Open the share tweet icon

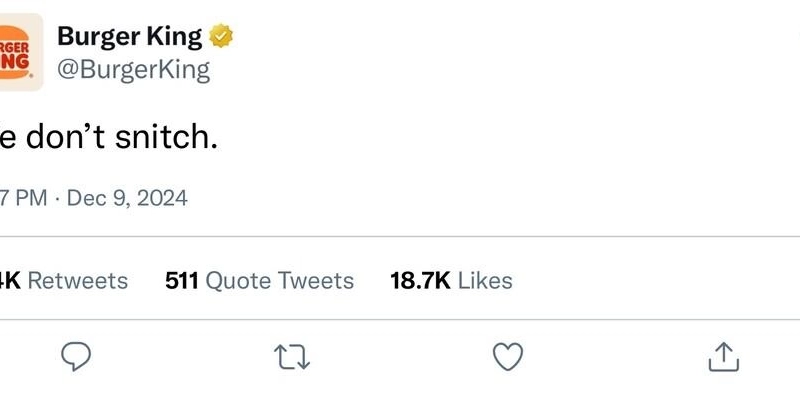coord(723,357)
